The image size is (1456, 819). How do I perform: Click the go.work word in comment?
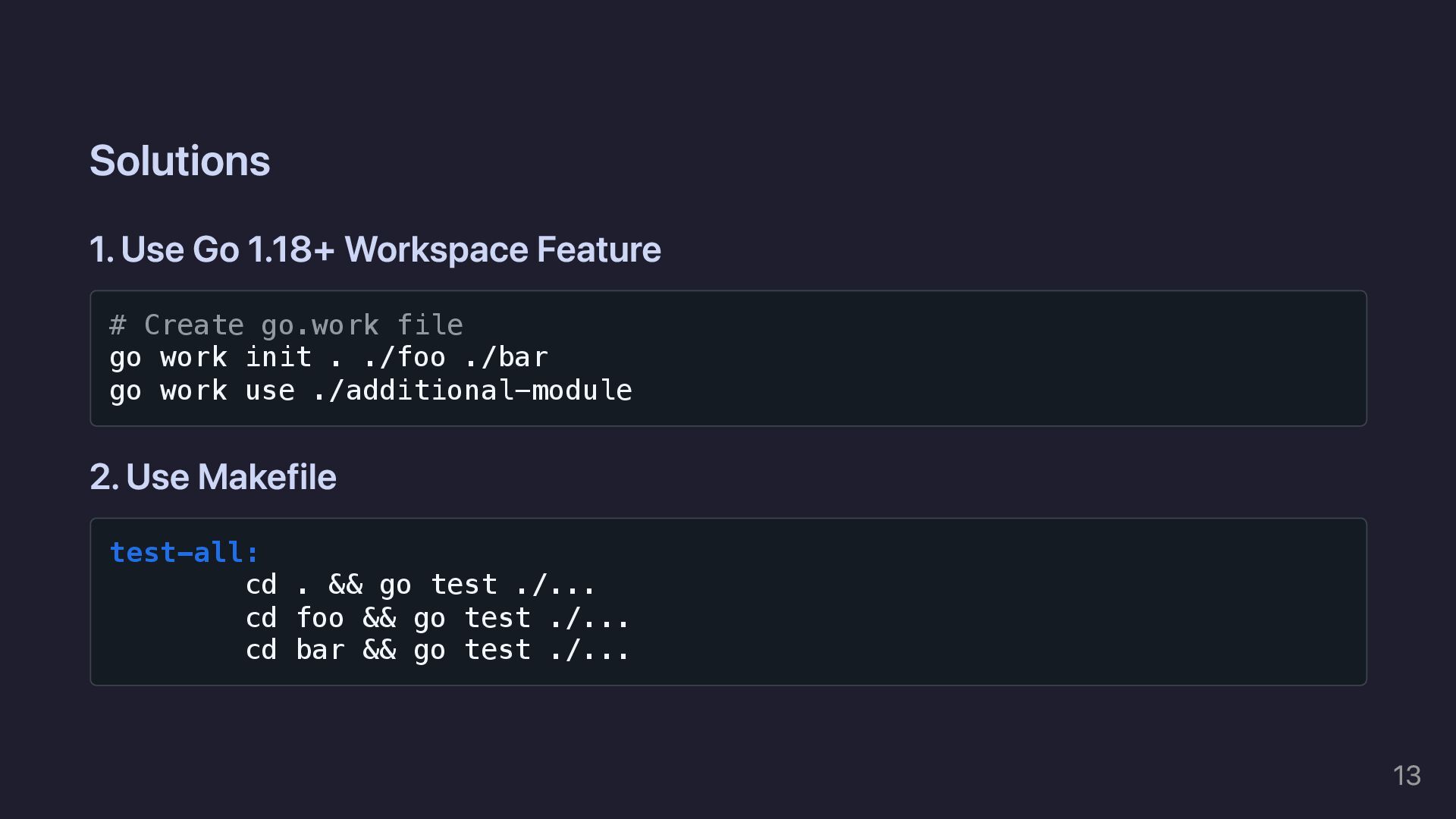319,325
